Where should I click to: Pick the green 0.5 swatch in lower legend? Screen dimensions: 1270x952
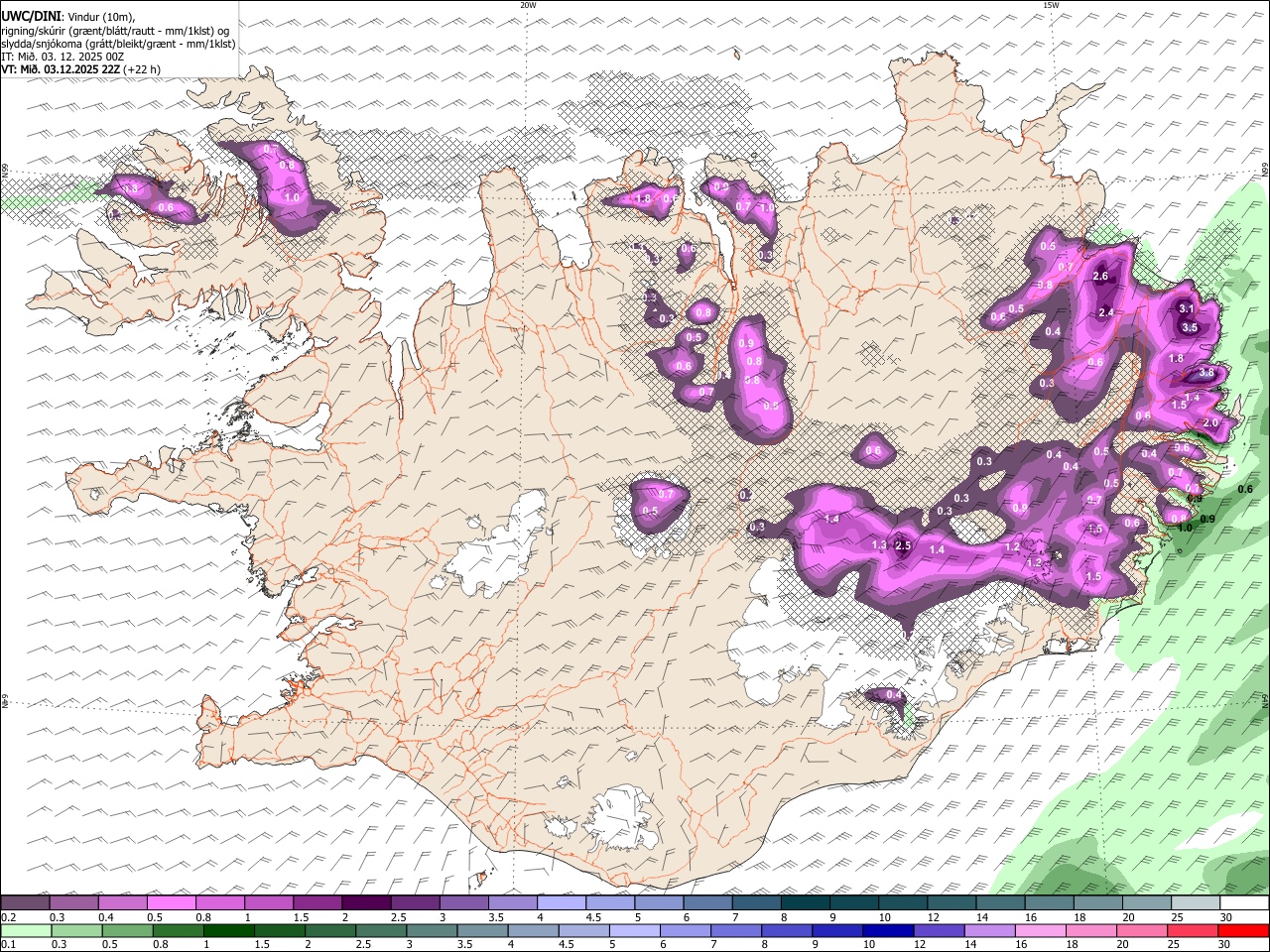coord(127,931)
